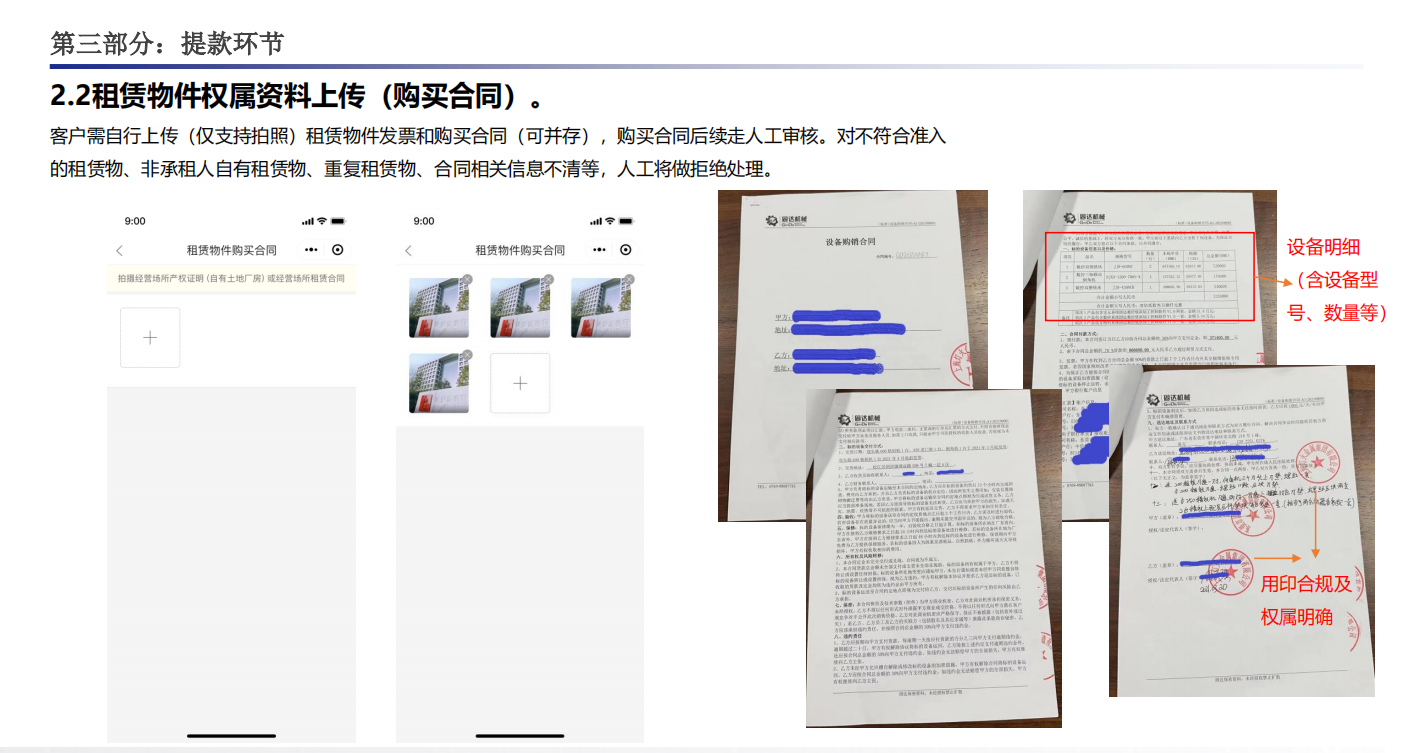
Task: Click the red annotation 设备明细
Action: point(1322,247)
